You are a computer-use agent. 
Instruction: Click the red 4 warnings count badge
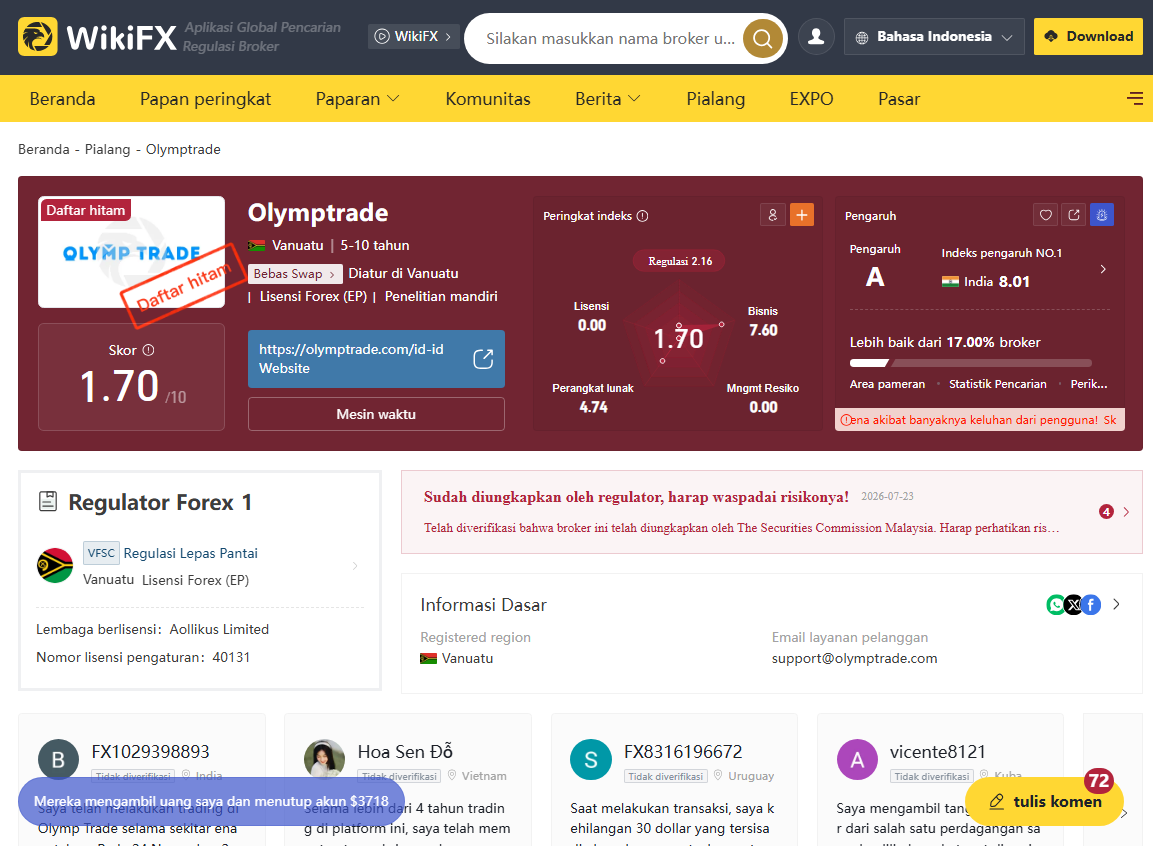pyautogui.click(x=1106, y=512)
